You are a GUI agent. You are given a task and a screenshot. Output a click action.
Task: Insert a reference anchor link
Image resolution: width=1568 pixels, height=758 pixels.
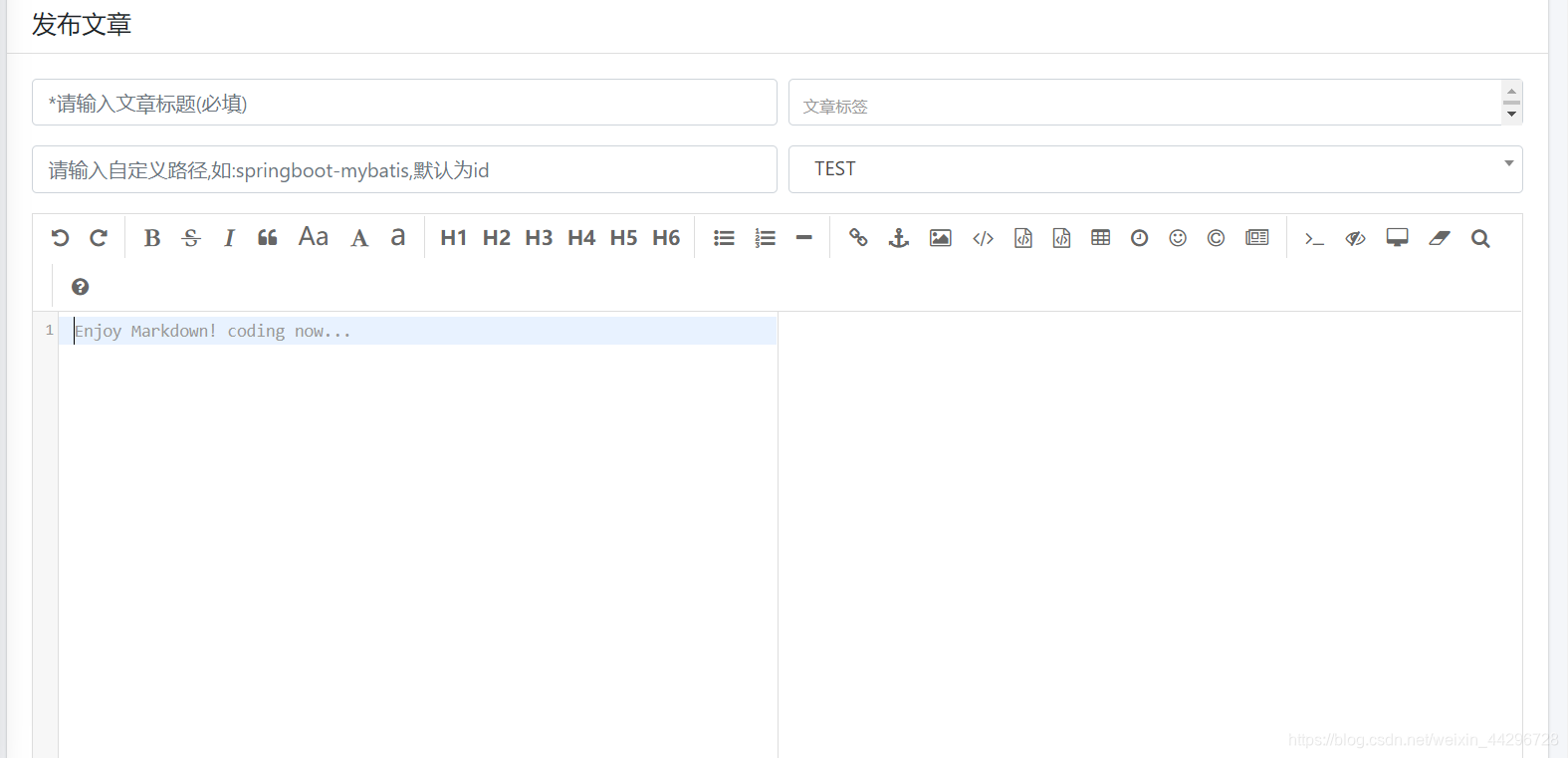pyautogui.click(x=899, y=238)
